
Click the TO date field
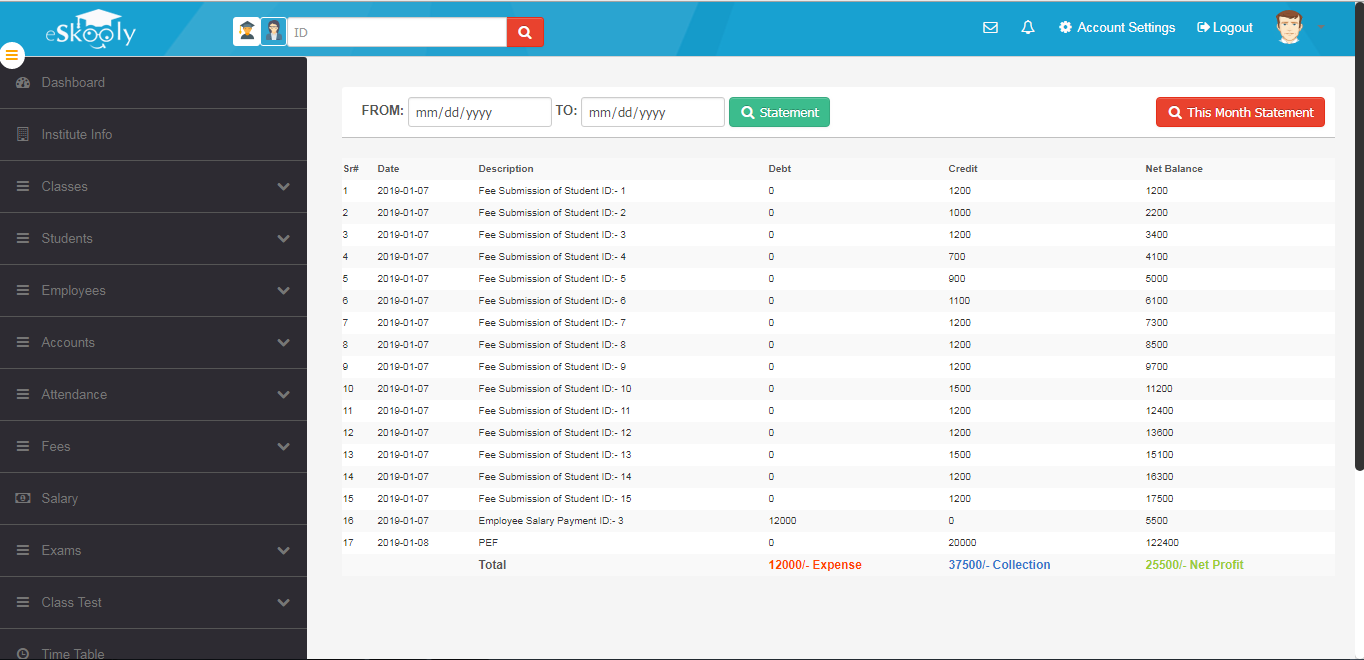pos(653,112)
